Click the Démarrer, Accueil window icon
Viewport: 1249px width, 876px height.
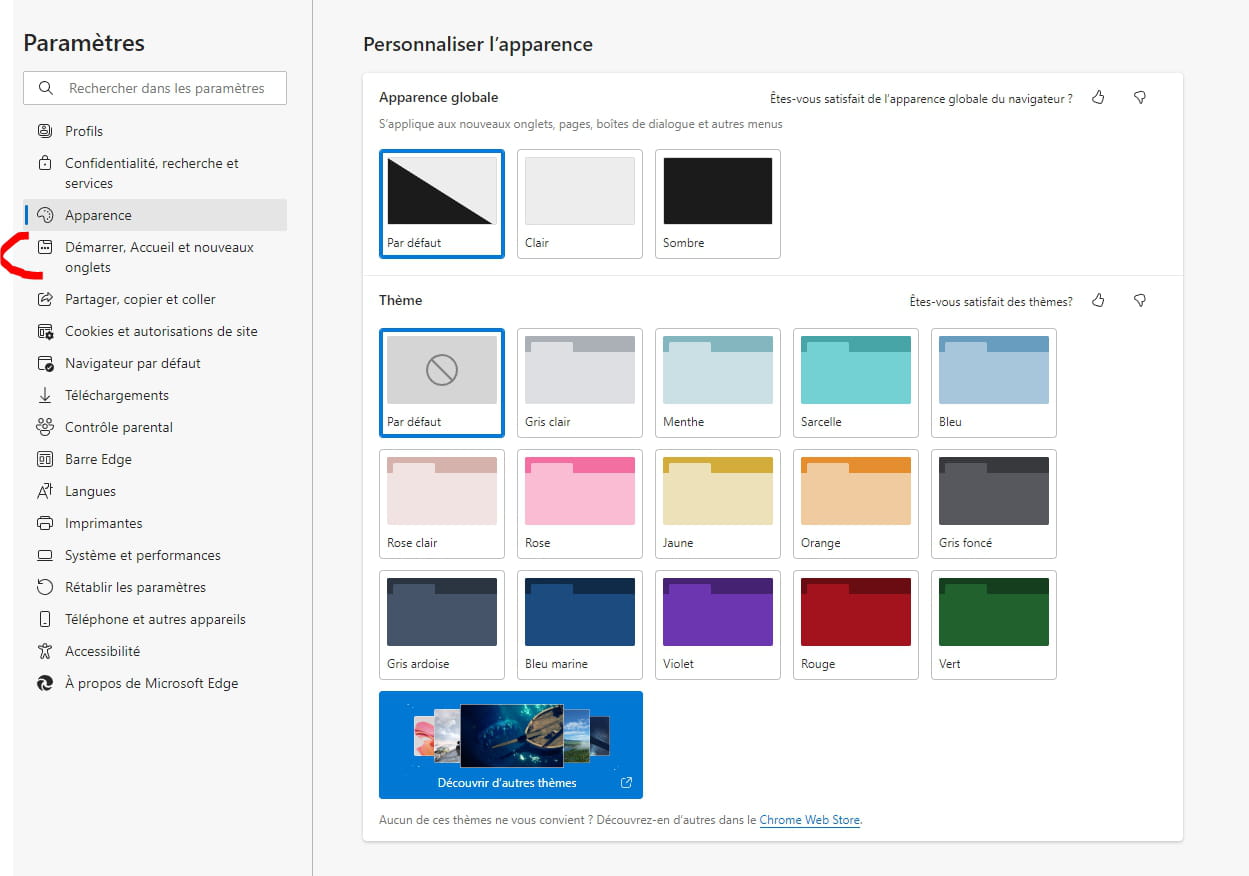[x=44, y=247]
